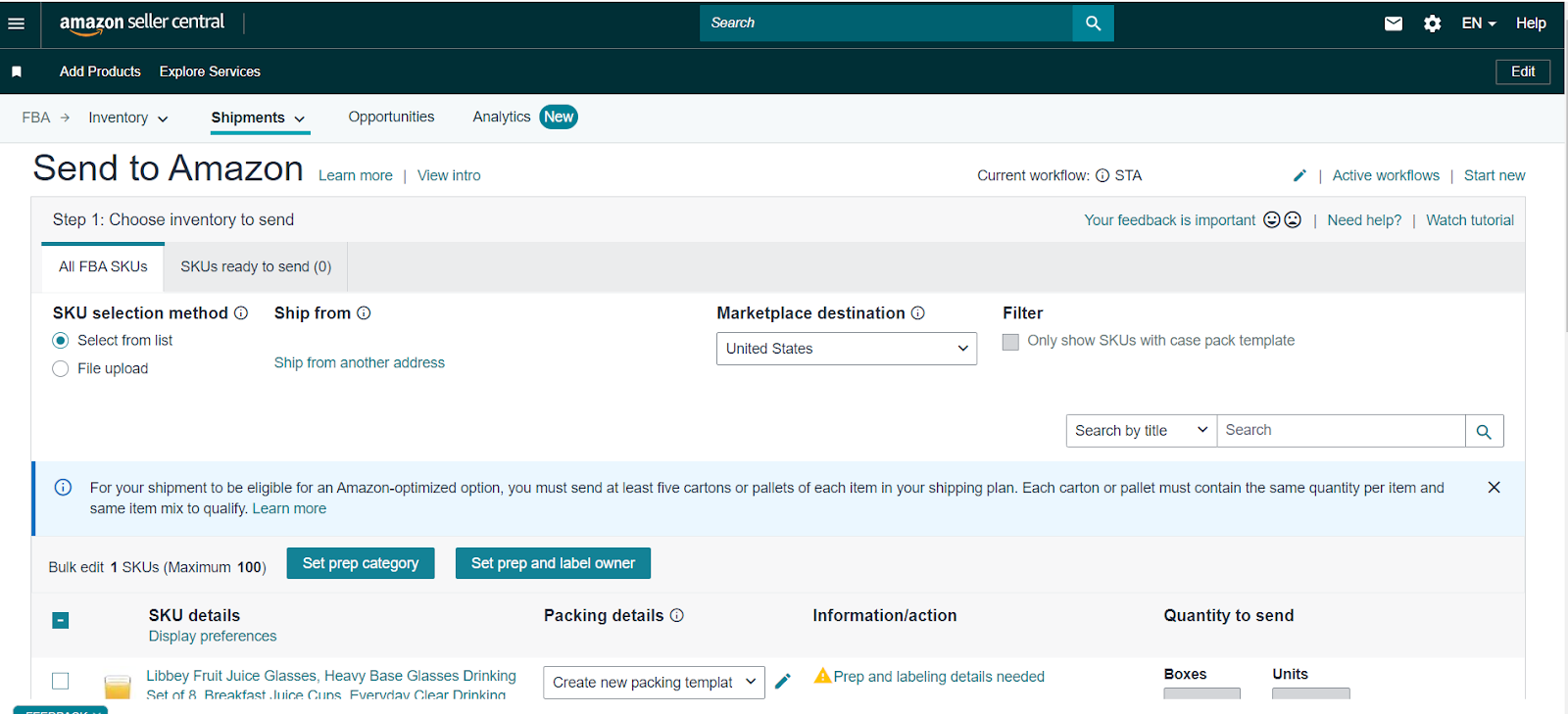Switch to SKUs ready to send tab

coord(256,266)
